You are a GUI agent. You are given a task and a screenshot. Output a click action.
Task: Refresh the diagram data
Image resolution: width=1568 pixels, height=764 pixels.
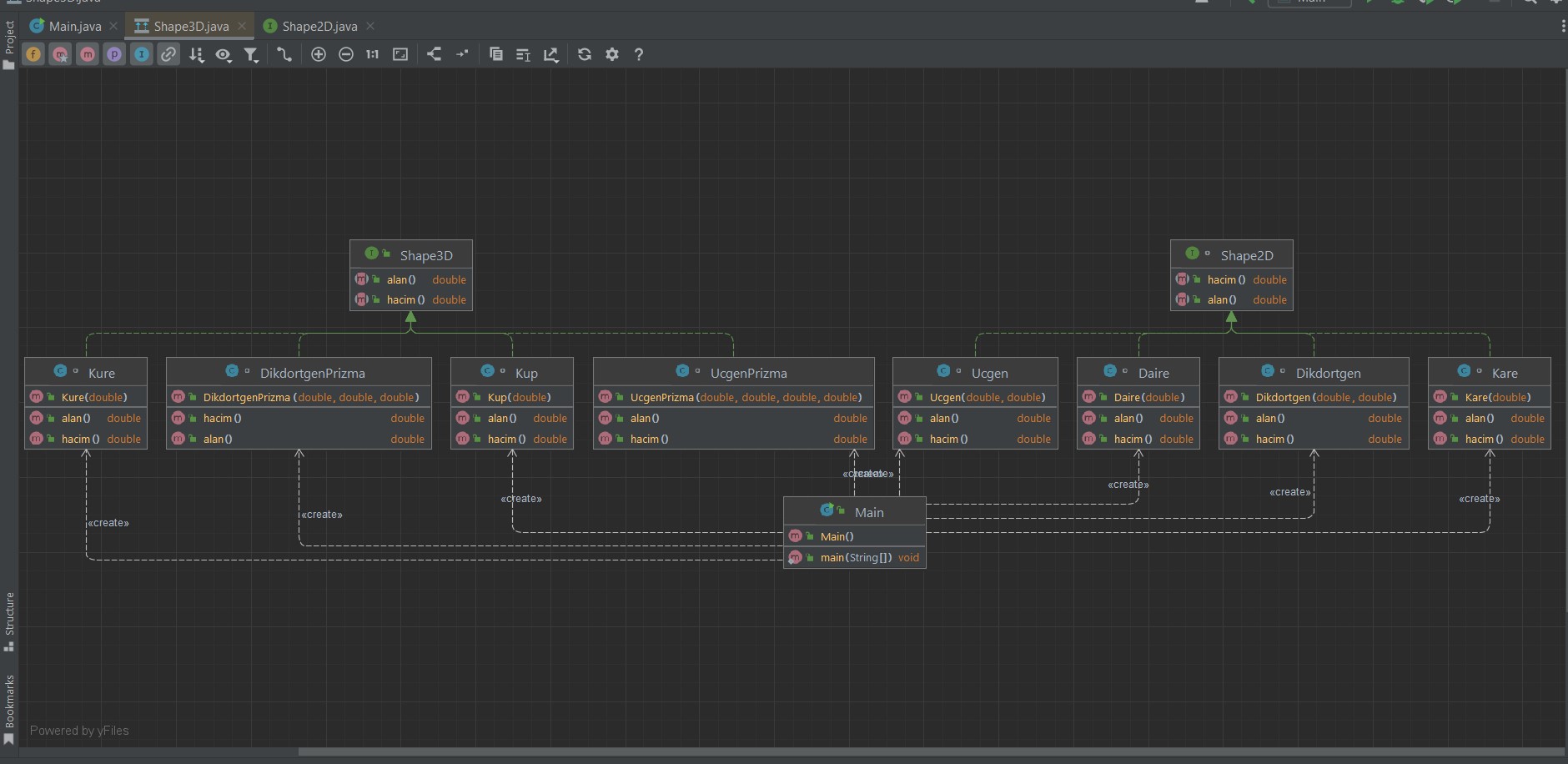pos(585,54)
